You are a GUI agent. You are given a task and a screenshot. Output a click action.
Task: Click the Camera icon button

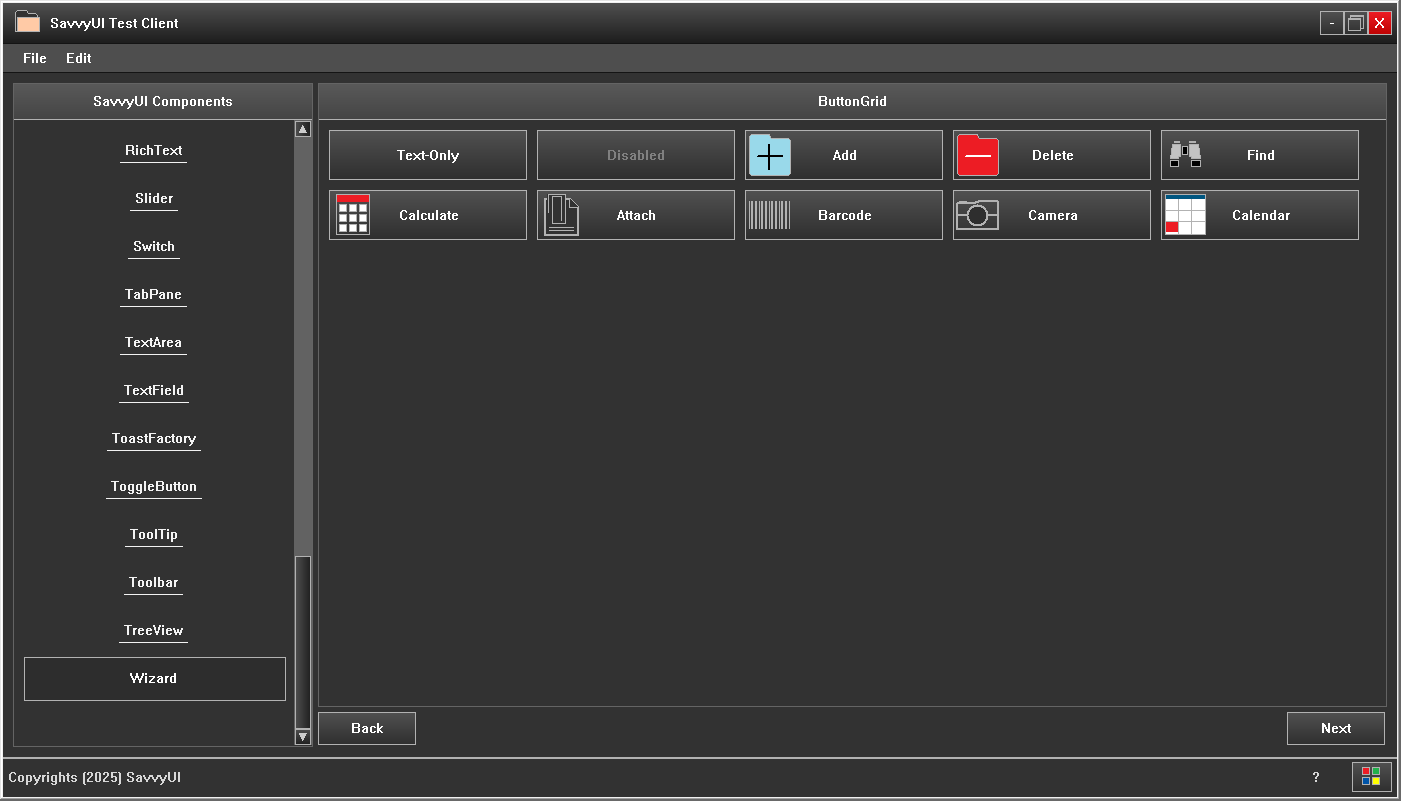coord(1051,215)
